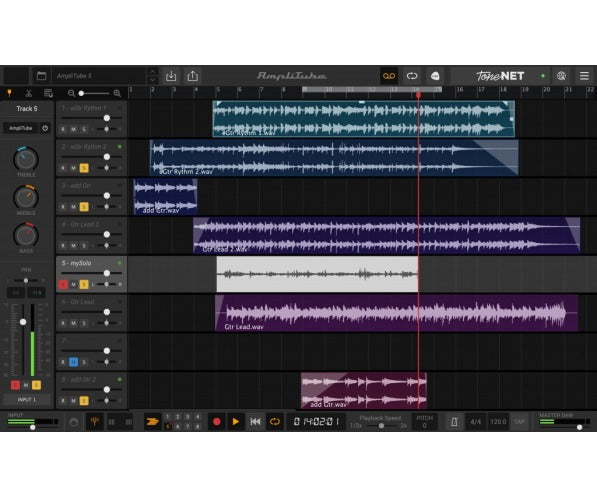
Task: Mute track 1 eGtr Rythm 1
Action: click(x=73, y=129)
